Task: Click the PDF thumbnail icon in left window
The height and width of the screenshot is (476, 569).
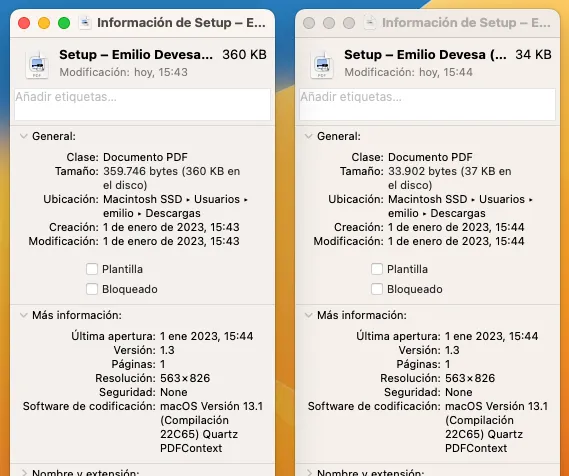Action: [37, 65]
